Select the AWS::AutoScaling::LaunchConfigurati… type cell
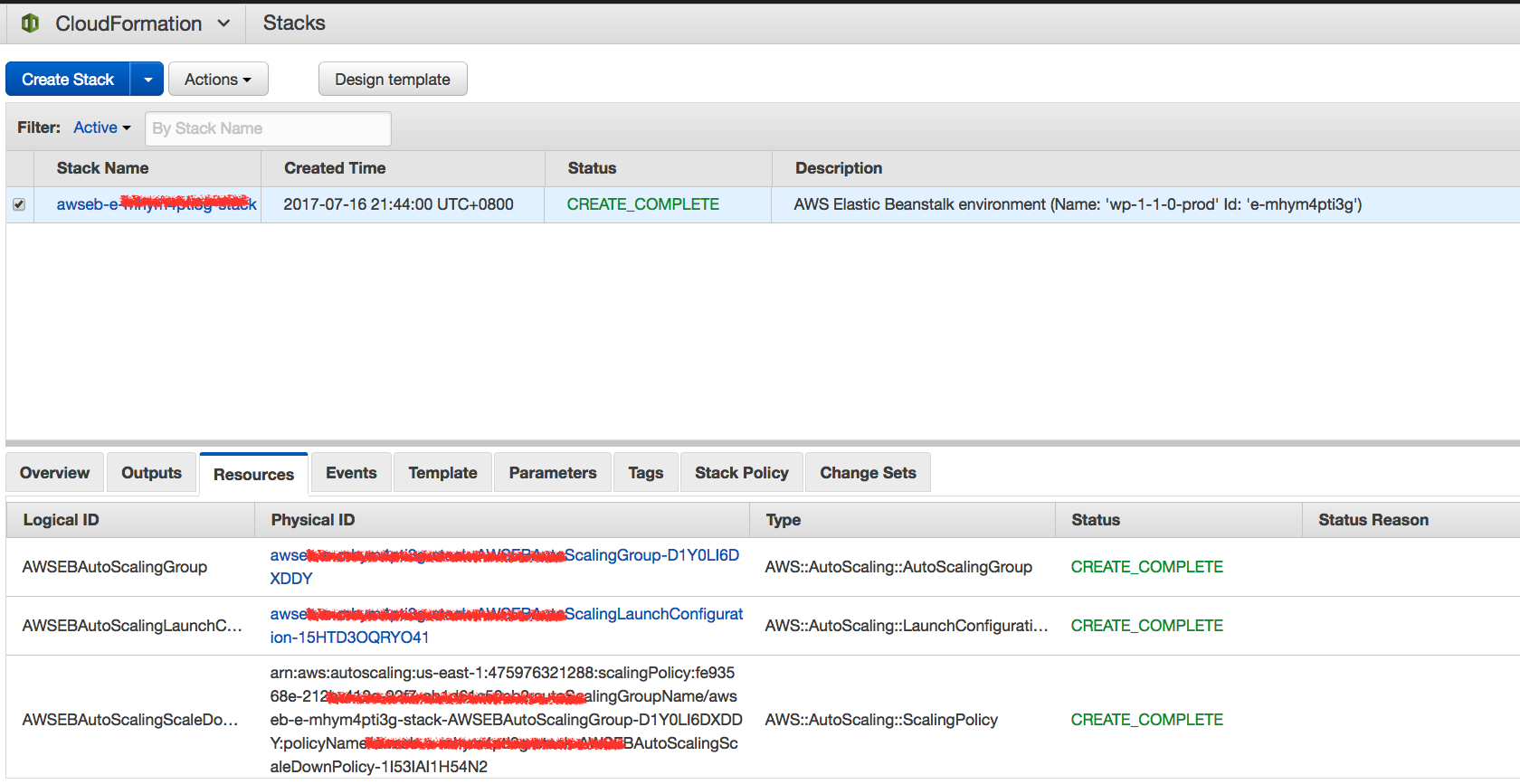 coord(907,626)
